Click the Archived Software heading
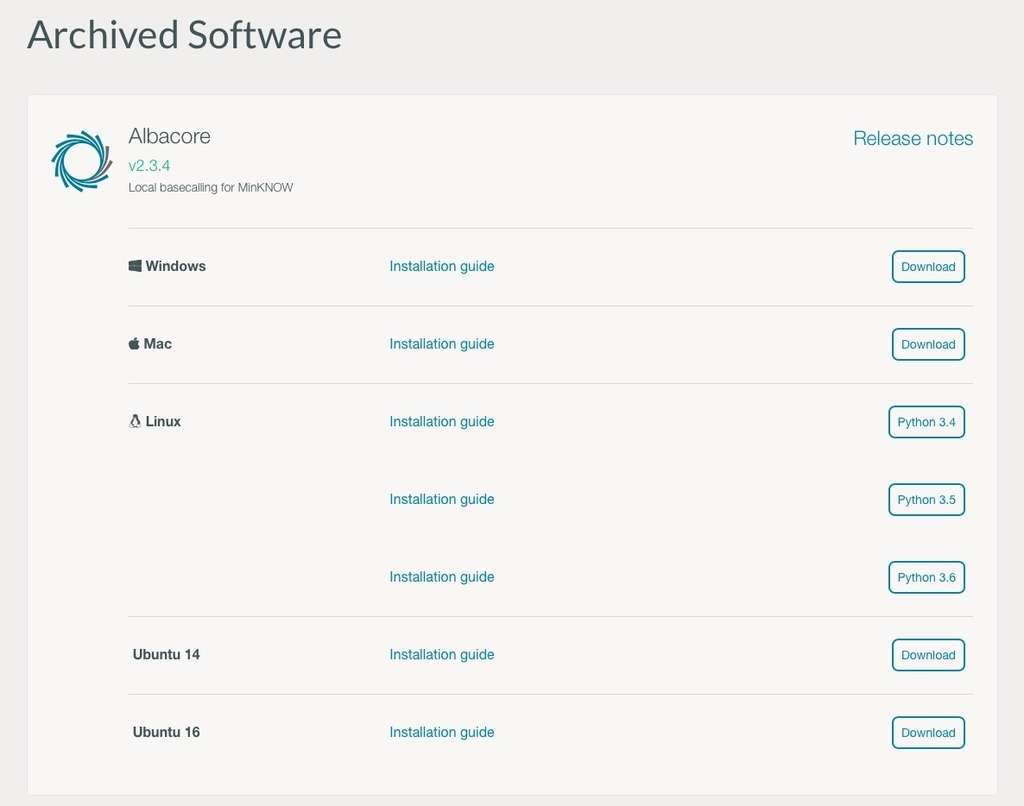The image size is (1024, 806). (x=184, y=35)
